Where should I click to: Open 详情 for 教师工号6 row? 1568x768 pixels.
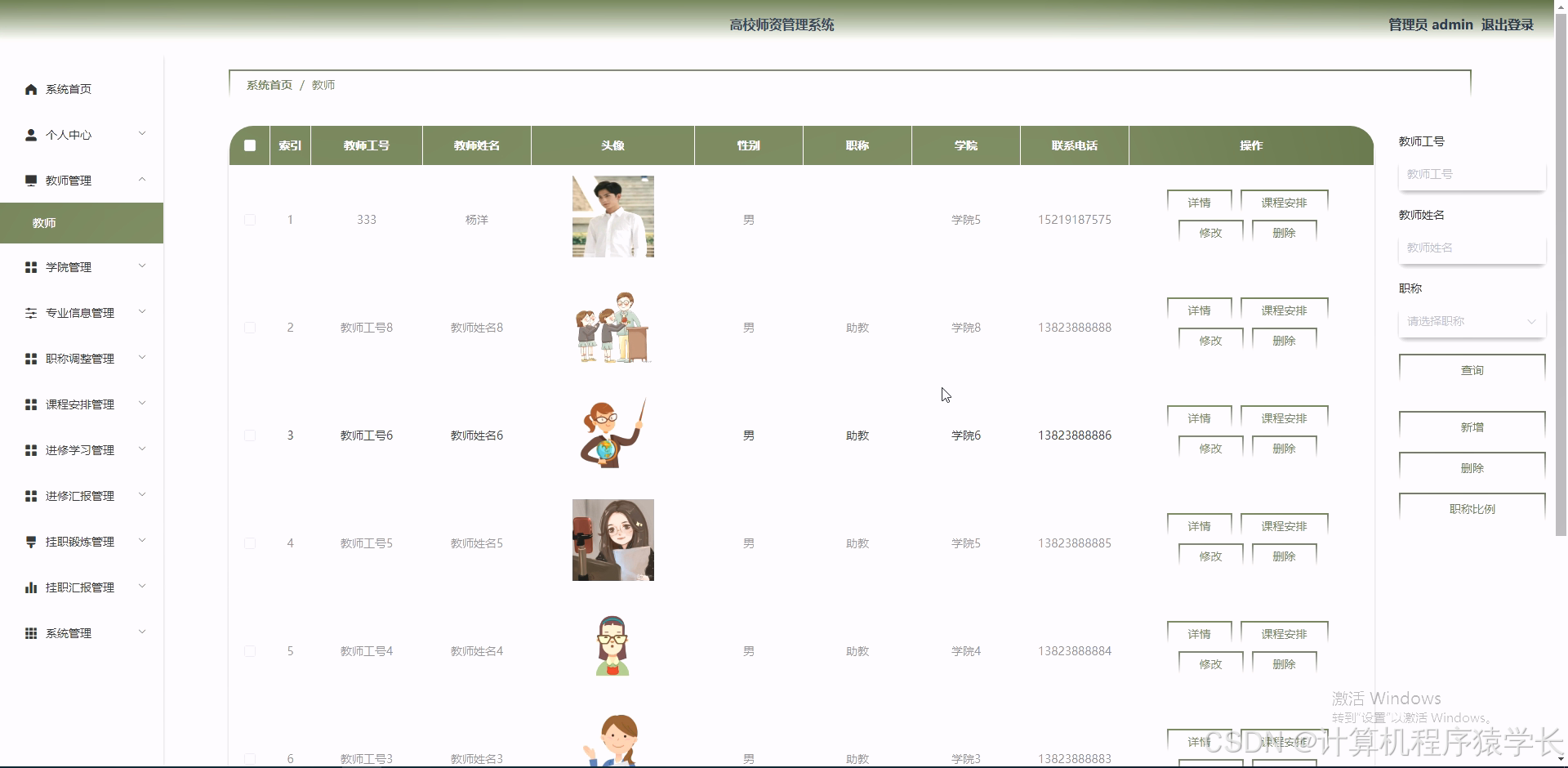pos(1199,418)
